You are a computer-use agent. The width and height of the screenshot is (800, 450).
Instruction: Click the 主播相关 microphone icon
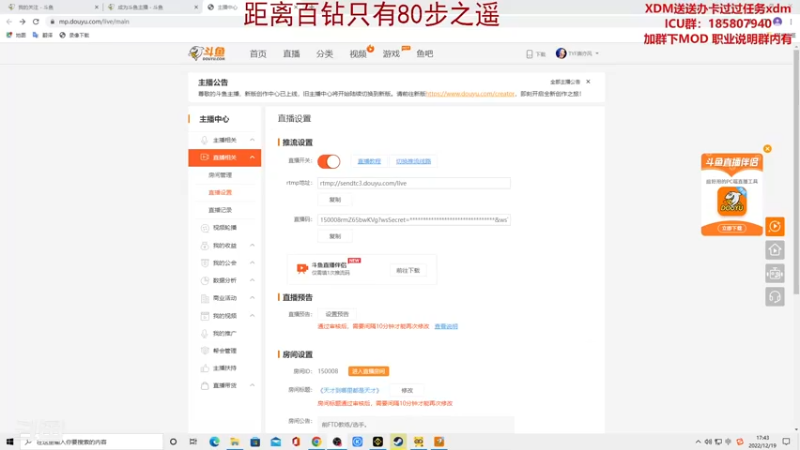tap(205, 140)
